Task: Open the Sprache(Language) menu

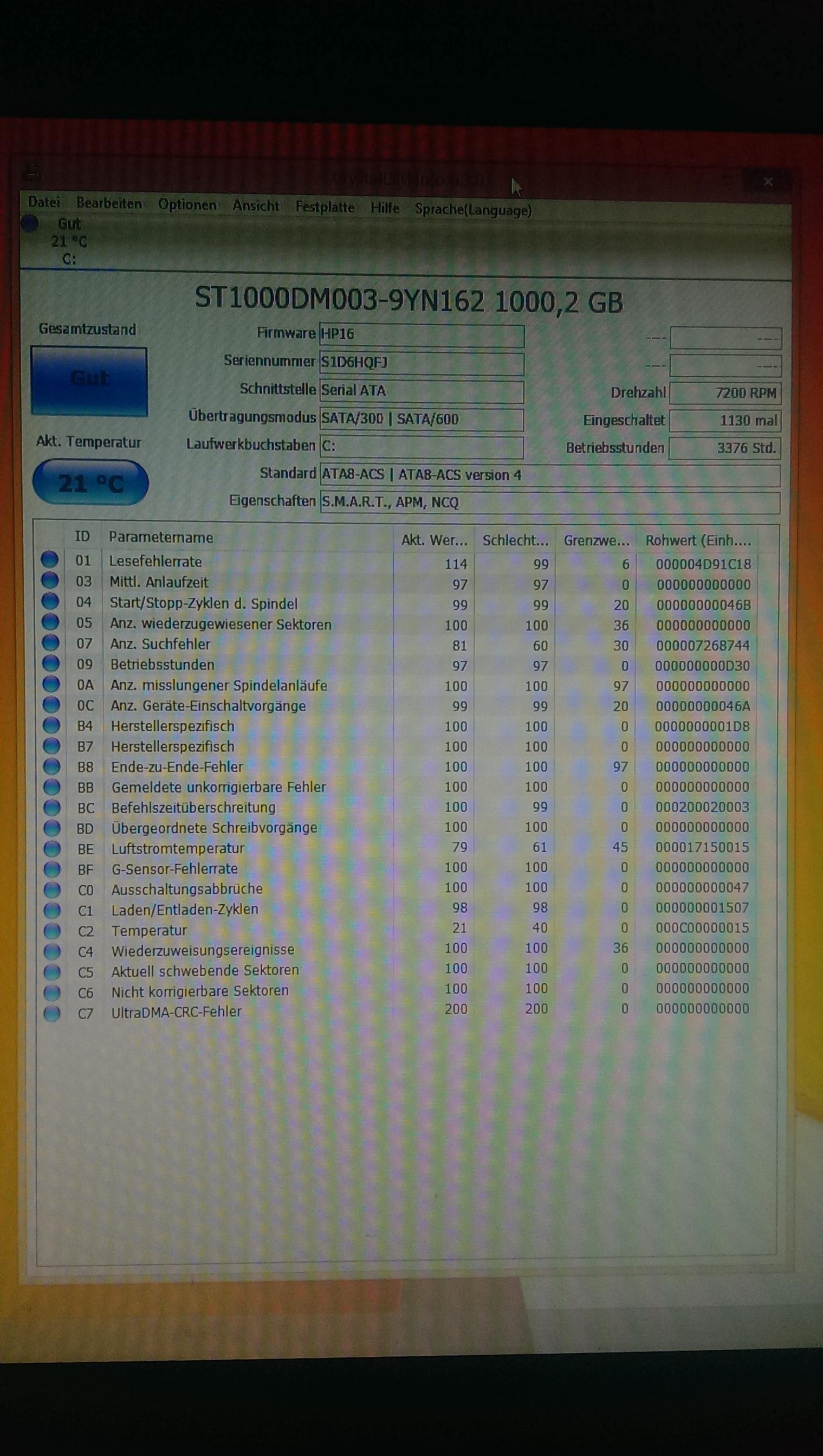Action: (x=473, y=209)
